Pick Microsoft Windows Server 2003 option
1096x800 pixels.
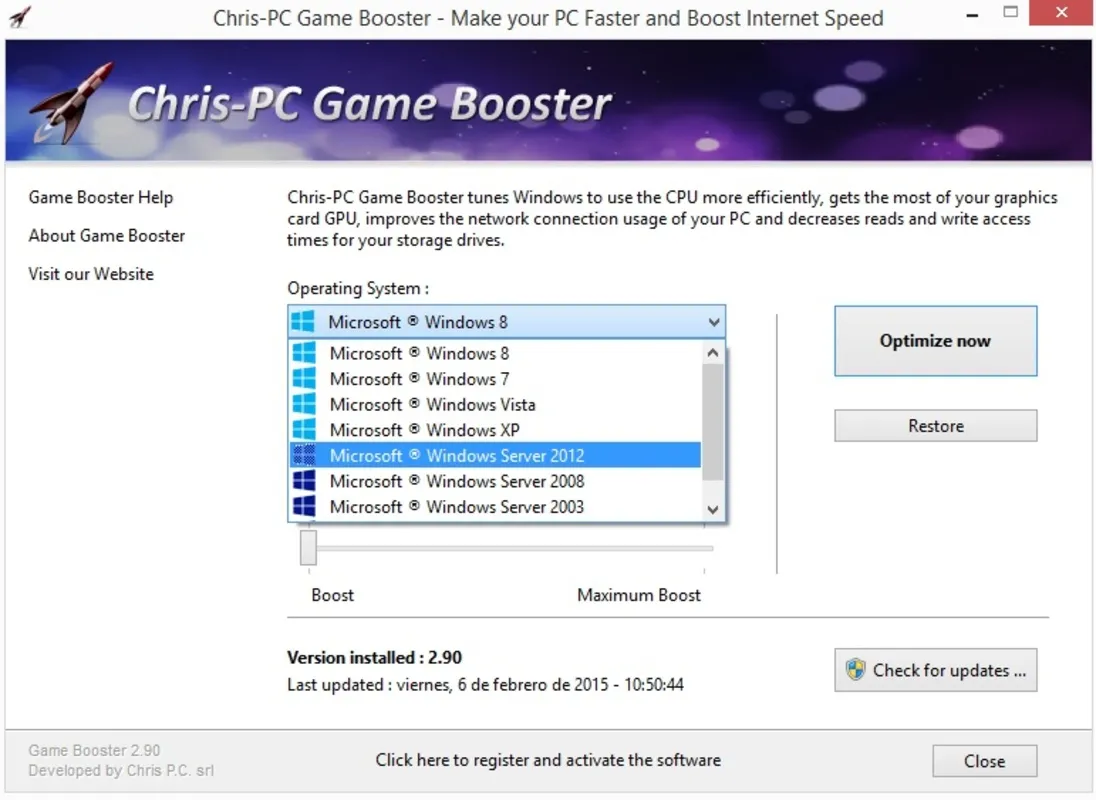tap(495, 507)
